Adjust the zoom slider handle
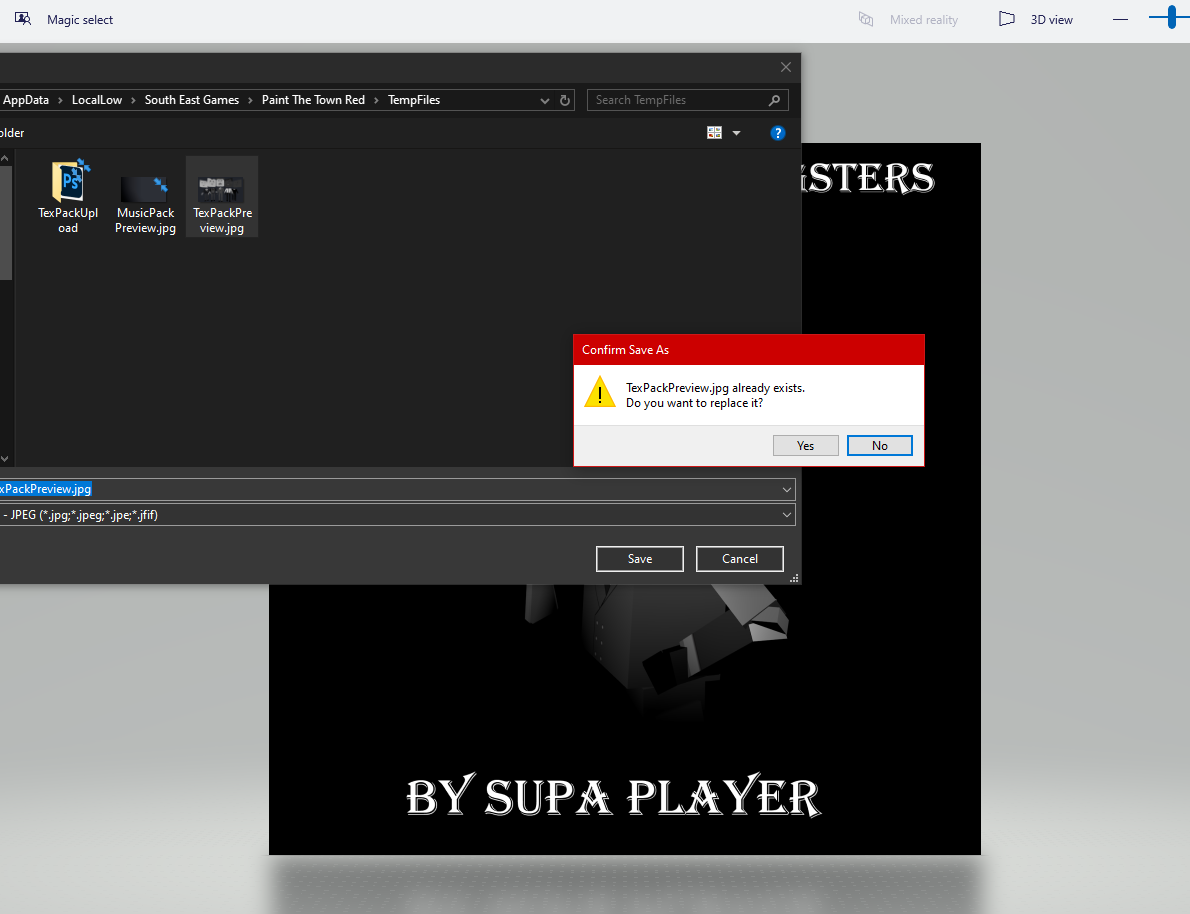1190x914 pixels. [1173, 17]
